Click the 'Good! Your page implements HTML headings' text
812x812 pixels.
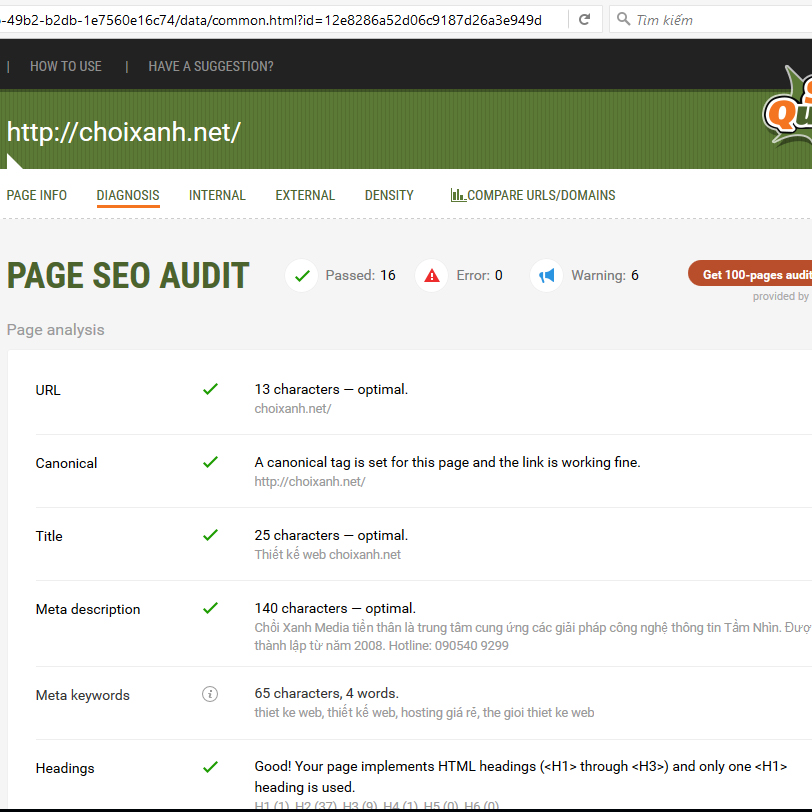520,777
